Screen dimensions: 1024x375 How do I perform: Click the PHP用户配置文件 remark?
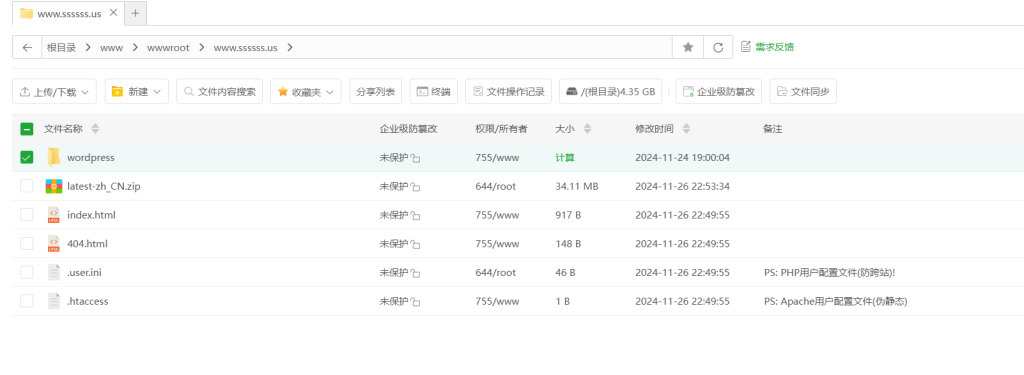point(829,272)
